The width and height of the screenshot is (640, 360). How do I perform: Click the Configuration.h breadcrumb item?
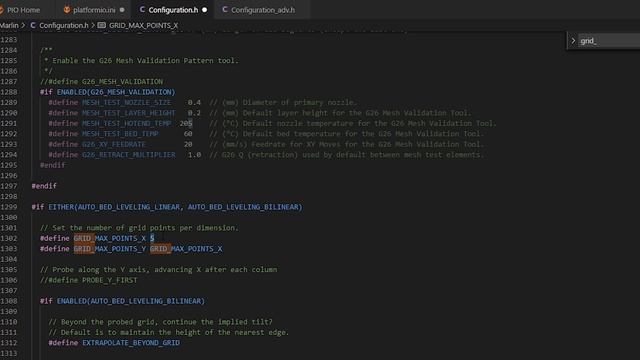(64, 25)
